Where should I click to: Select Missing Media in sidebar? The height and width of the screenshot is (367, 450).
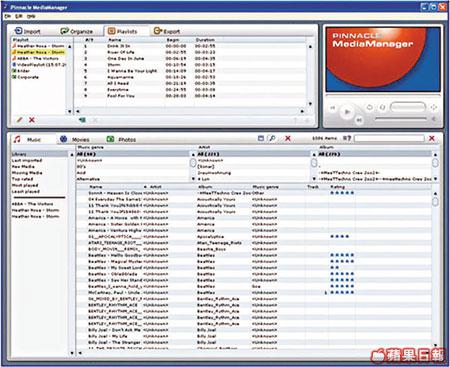click(27, 173)
